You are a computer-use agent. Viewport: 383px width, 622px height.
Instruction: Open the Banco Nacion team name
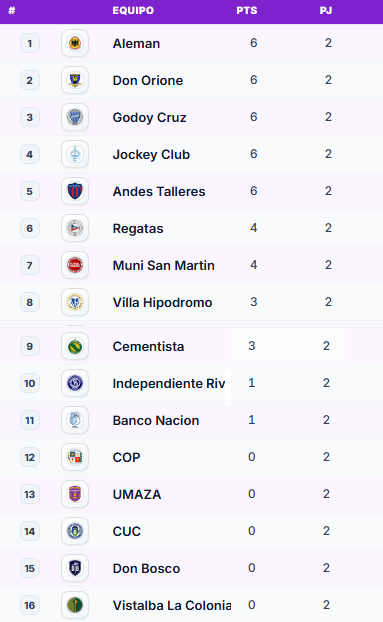[156, 420]
